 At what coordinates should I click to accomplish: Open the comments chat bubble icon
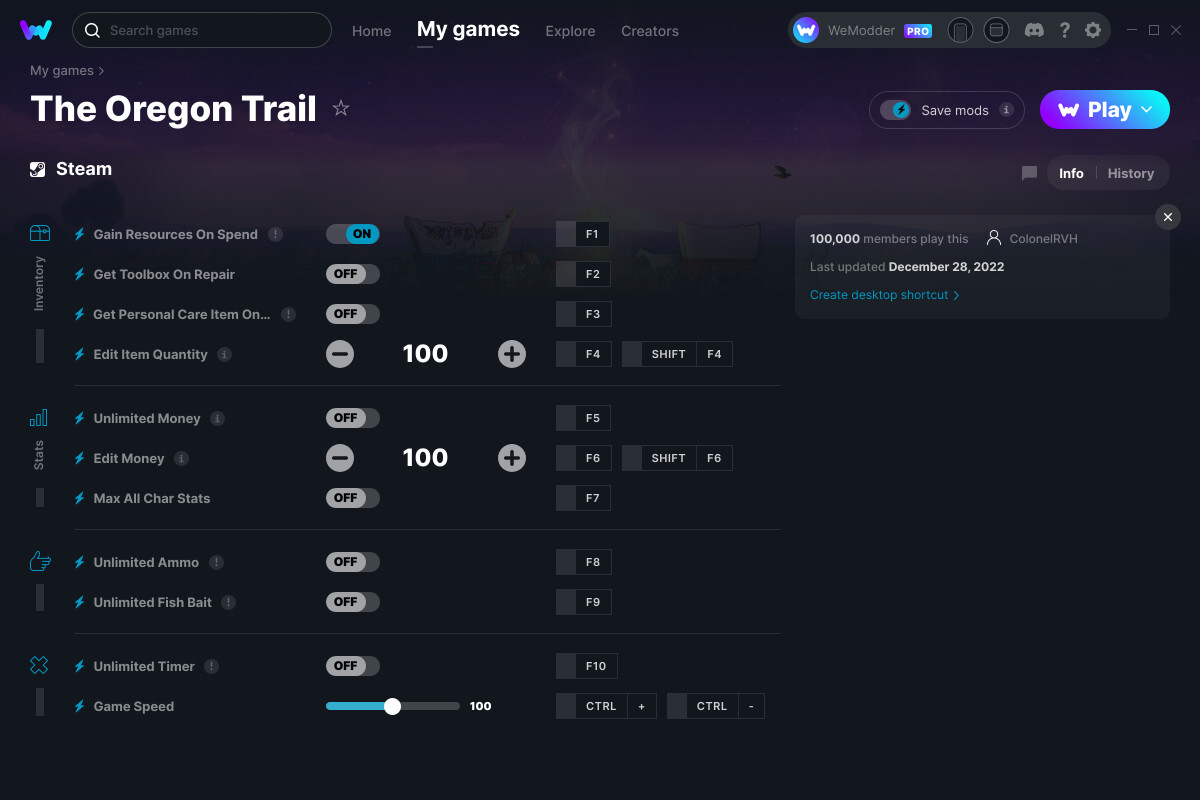click(x=1029, y=173)
